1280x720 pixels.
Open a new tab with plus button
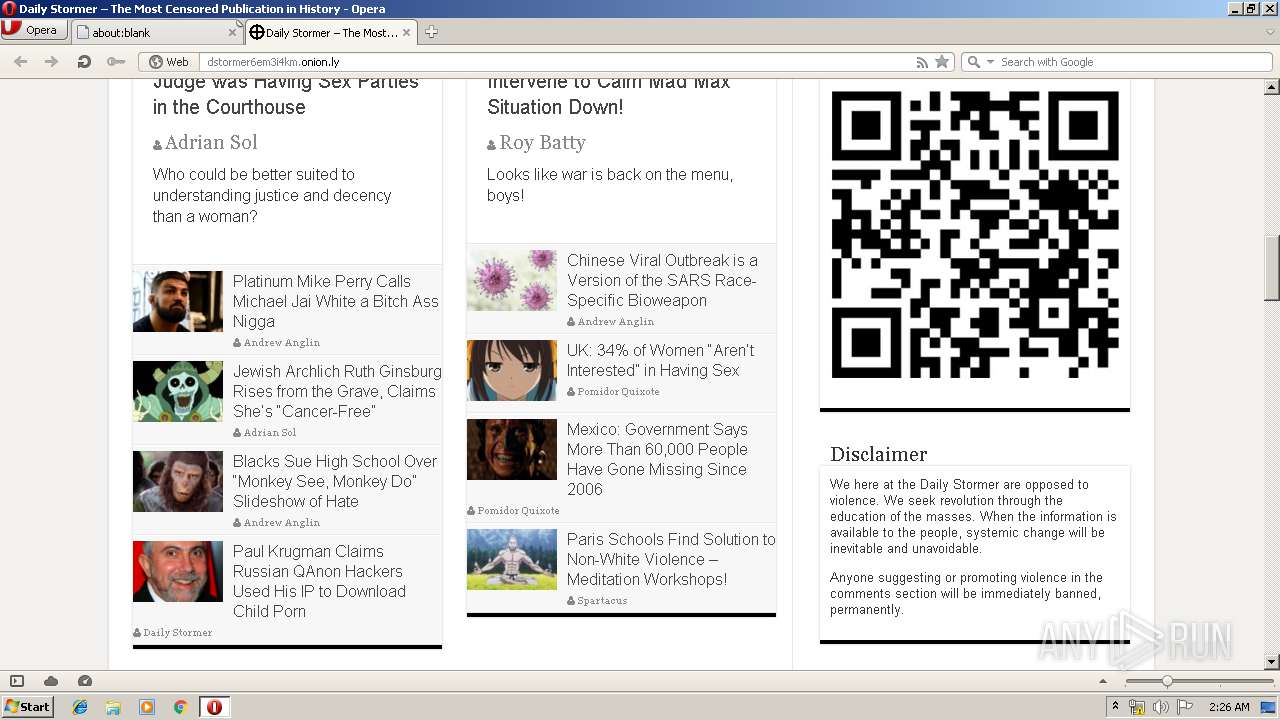pos(431,32)
